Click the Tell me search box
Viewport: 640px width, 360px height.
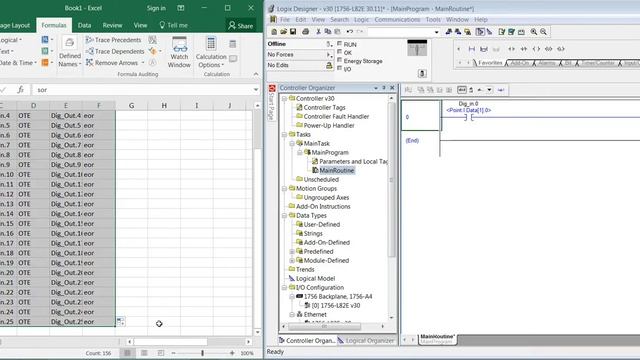pyautogui.click(x=174, y=25)
